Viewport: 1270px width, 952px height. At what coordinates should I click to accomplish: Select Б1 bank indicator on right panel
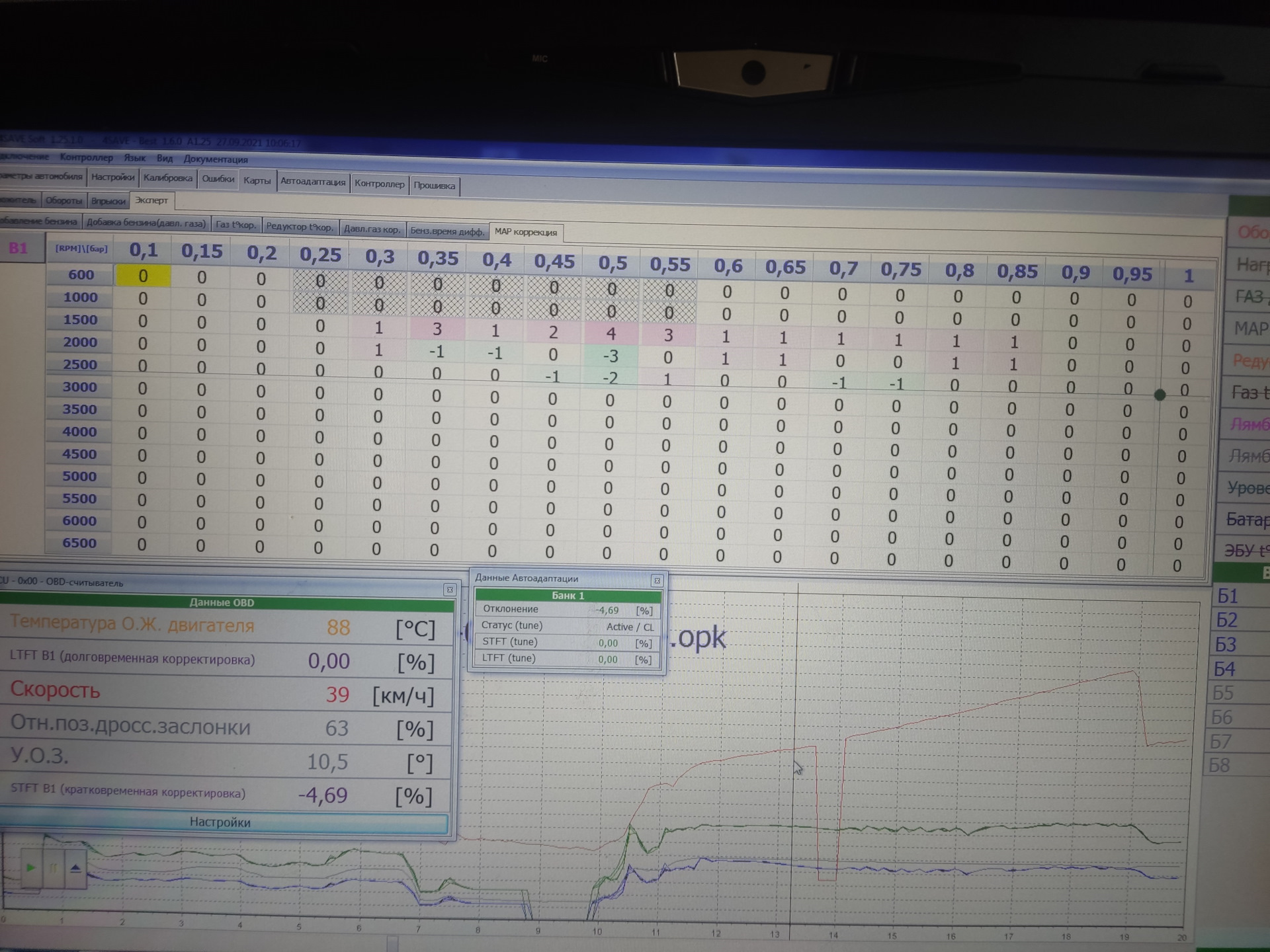tap(1228, 596)
